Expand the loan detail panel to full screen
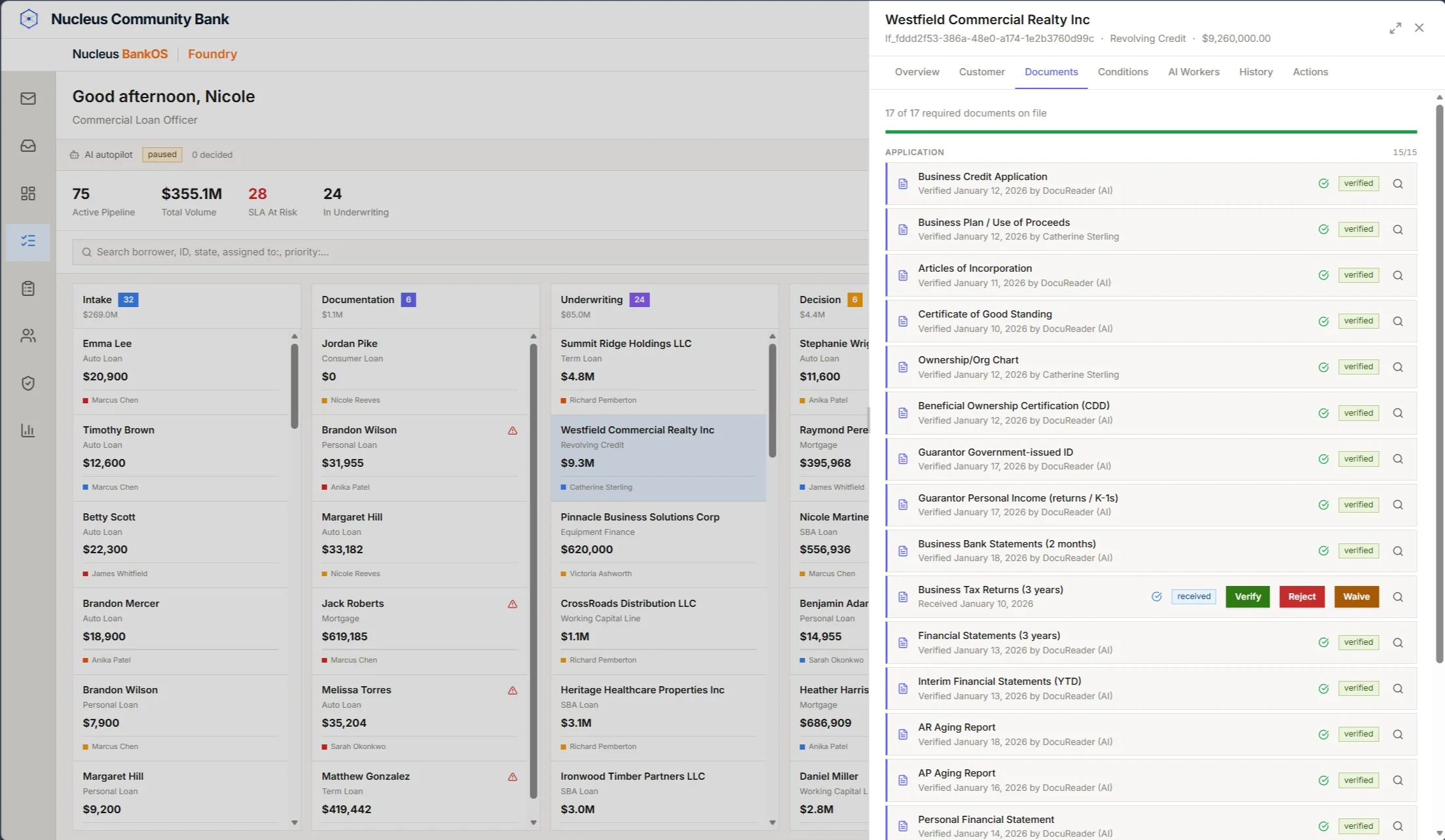Image resolution: width=1445 pixels, height=840 pixels. [x=1395, y=28]
